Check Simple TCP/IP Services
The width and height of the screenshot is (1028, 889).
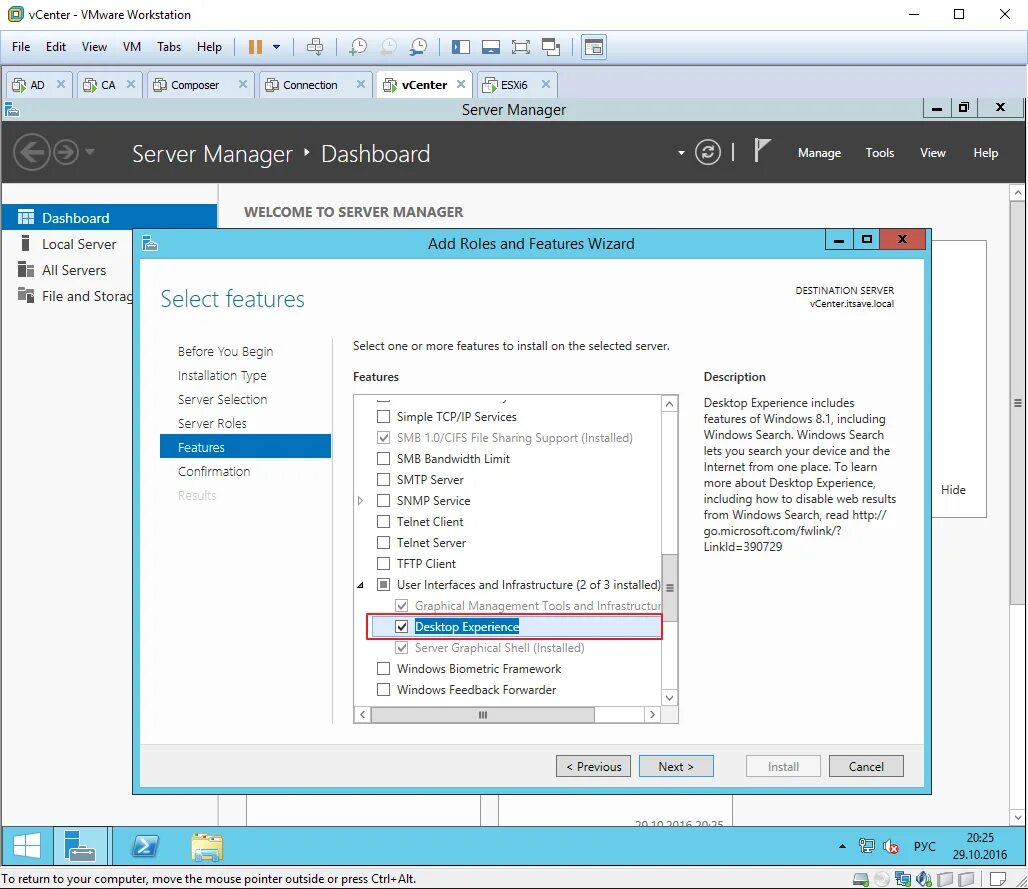tap(384, 416)
